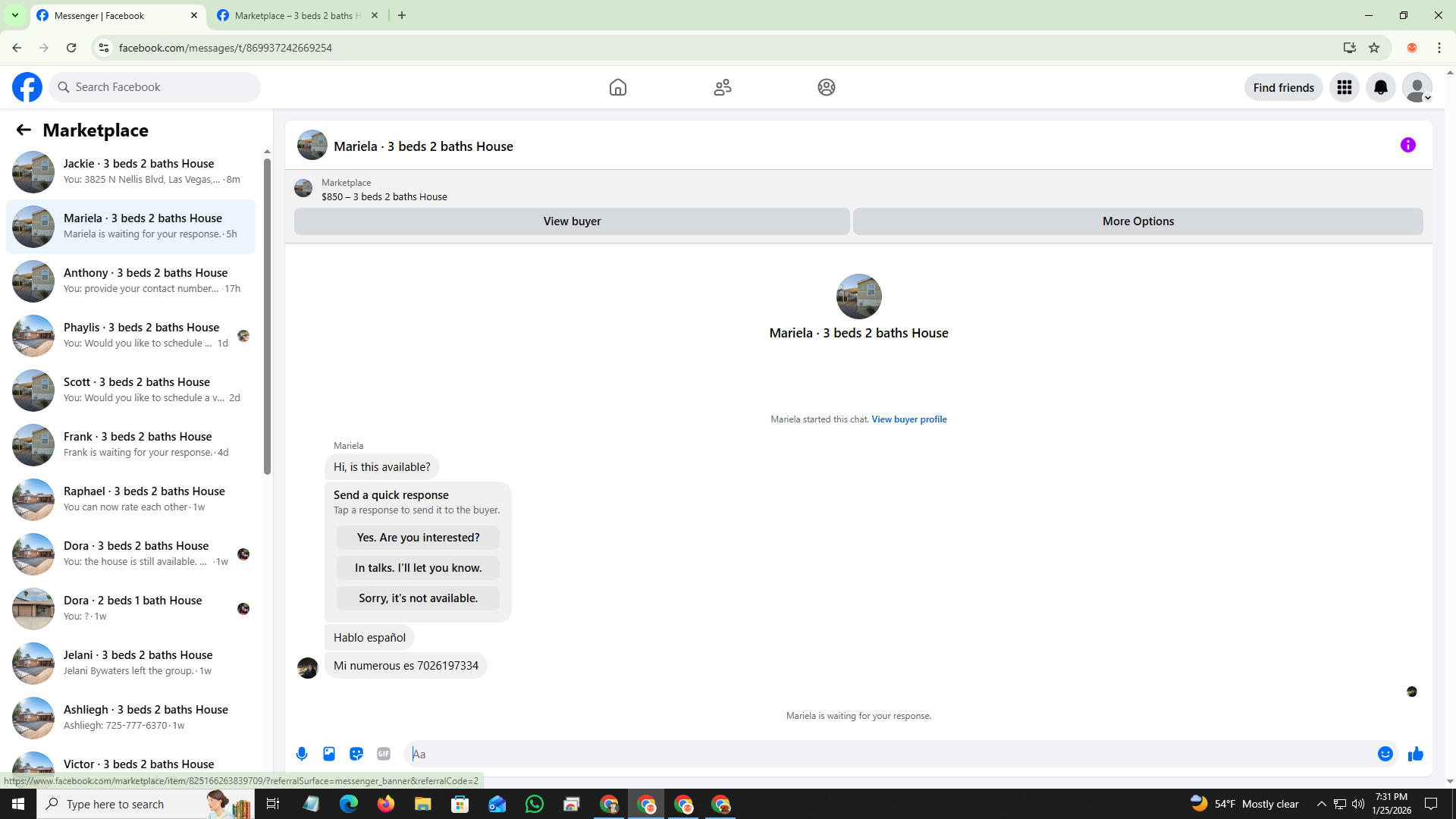1456x819 pixels.
Task: Open the Facebook home logo
Action: pos(27,87)
